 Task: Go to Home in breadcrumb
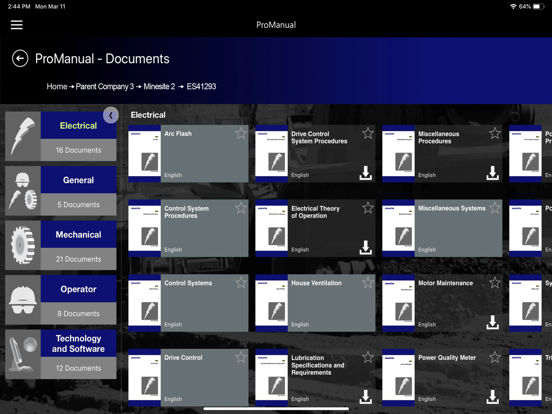57,86
